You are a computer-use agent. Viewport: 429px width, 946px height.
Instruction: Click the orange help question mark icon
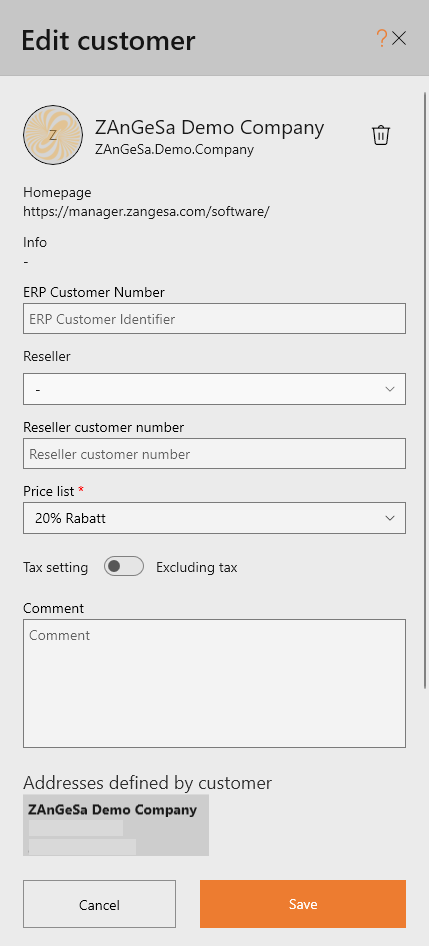[381, 39]
